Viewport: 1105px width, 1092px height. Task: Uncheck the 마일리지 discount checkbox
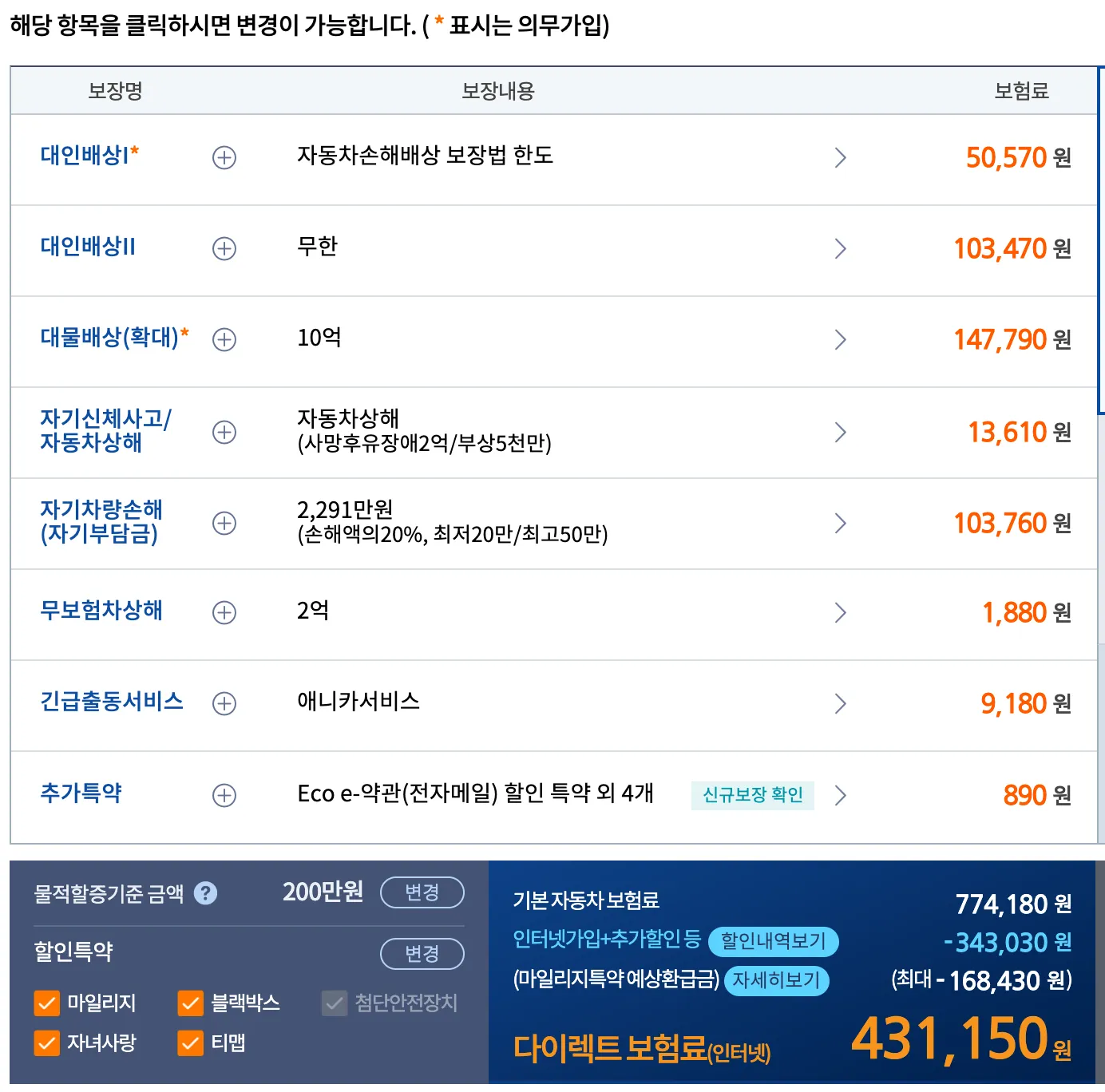click(x=46, y=1004)
